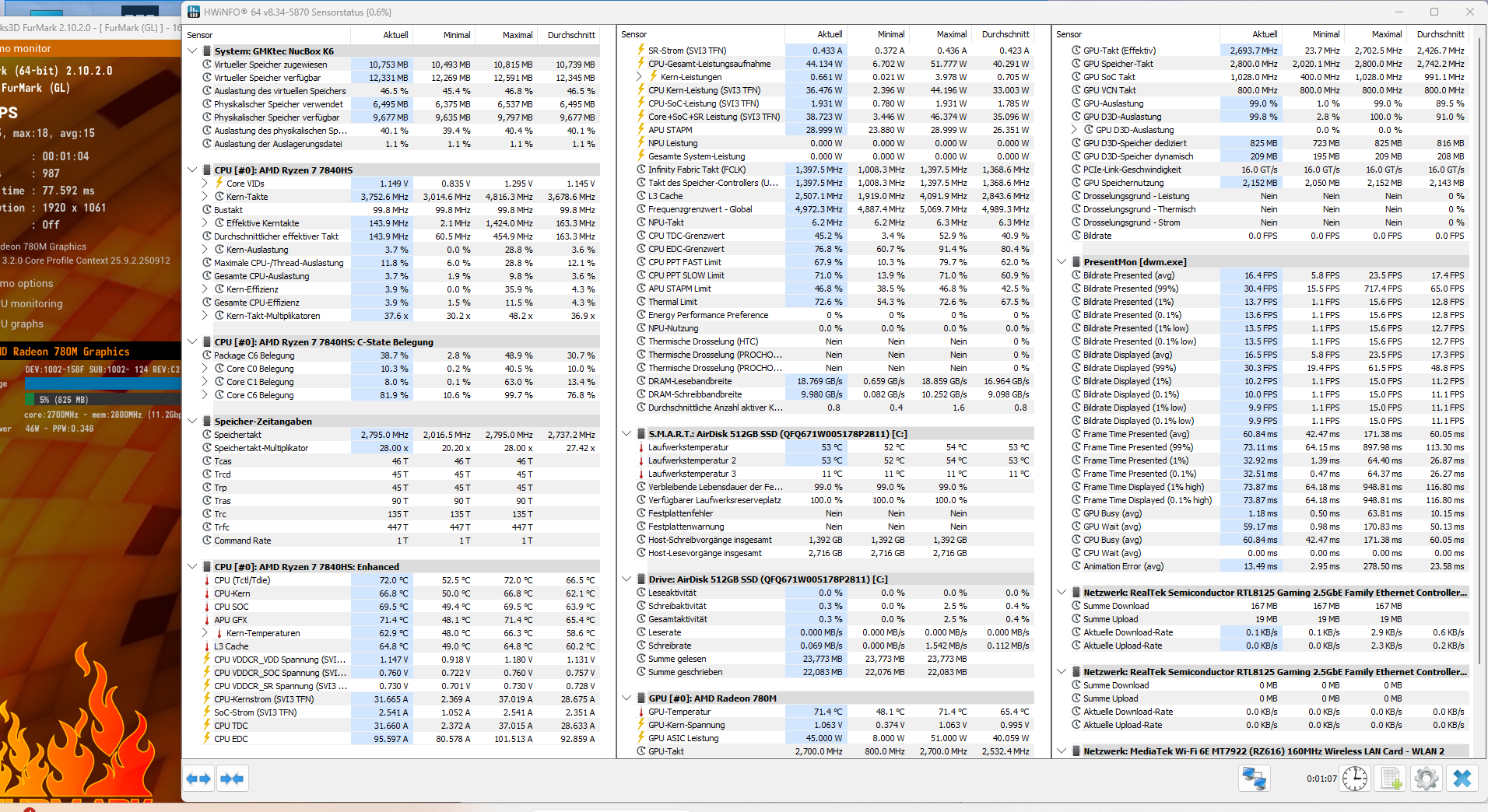Collapse the Speicher-Zeitangaben section

(192, 422)
